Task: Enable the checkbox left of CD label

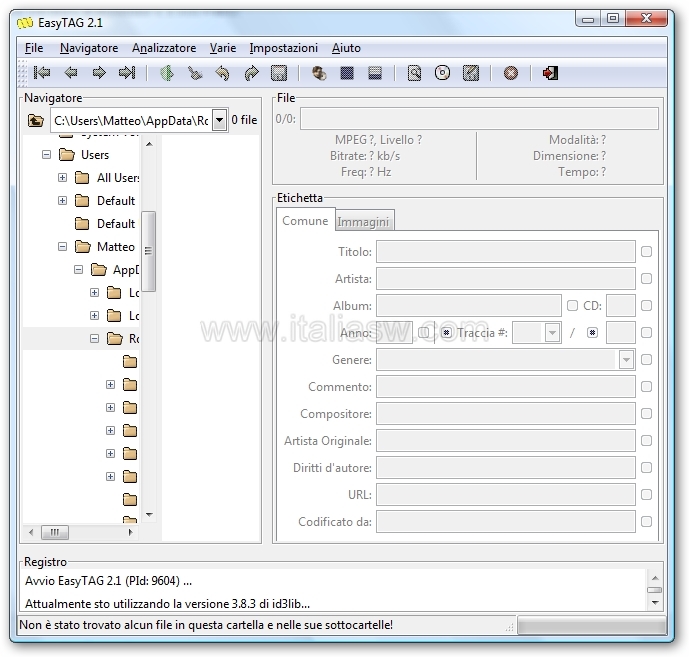Action: [572, 306]
